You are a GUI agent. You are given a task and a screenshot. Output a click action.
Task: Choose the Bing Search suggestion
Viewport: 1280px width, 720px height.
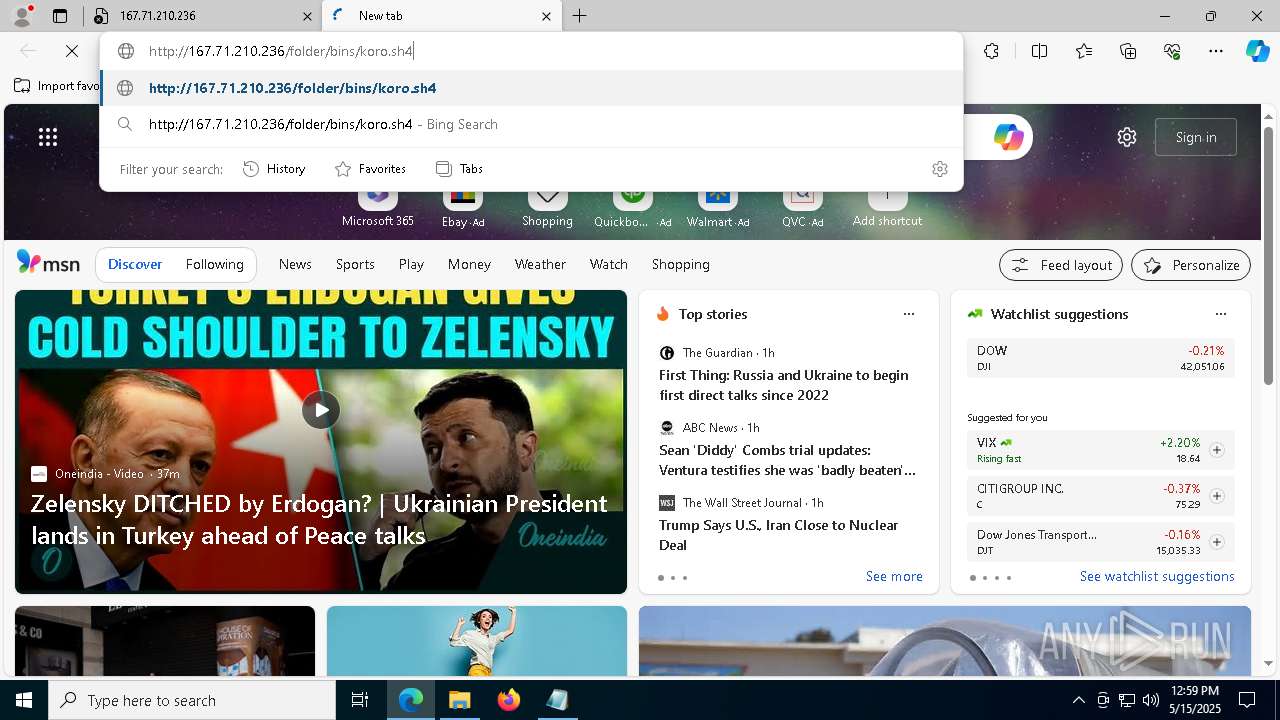(x=532, y=124)
